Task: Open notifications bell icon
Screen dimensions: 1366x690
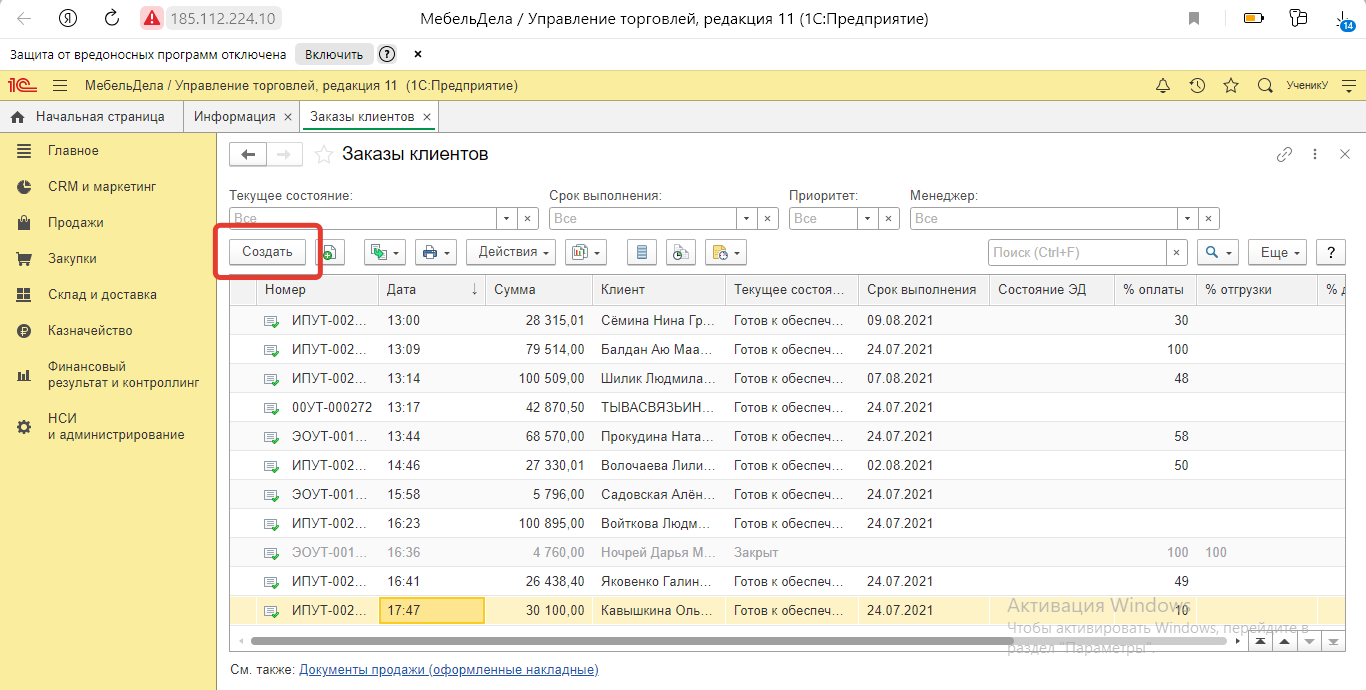Action: (1162, 86)
